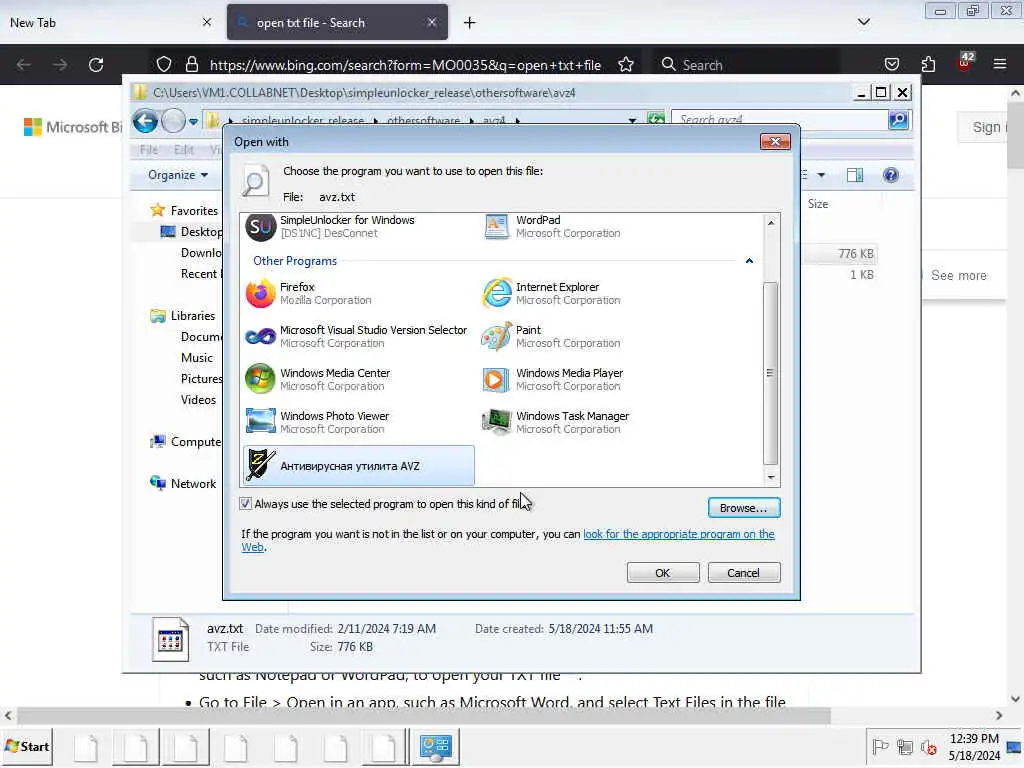The image size is (1024, 768).
Task: Click the Action Center flag in tray
Action: [x=880, y=746]
